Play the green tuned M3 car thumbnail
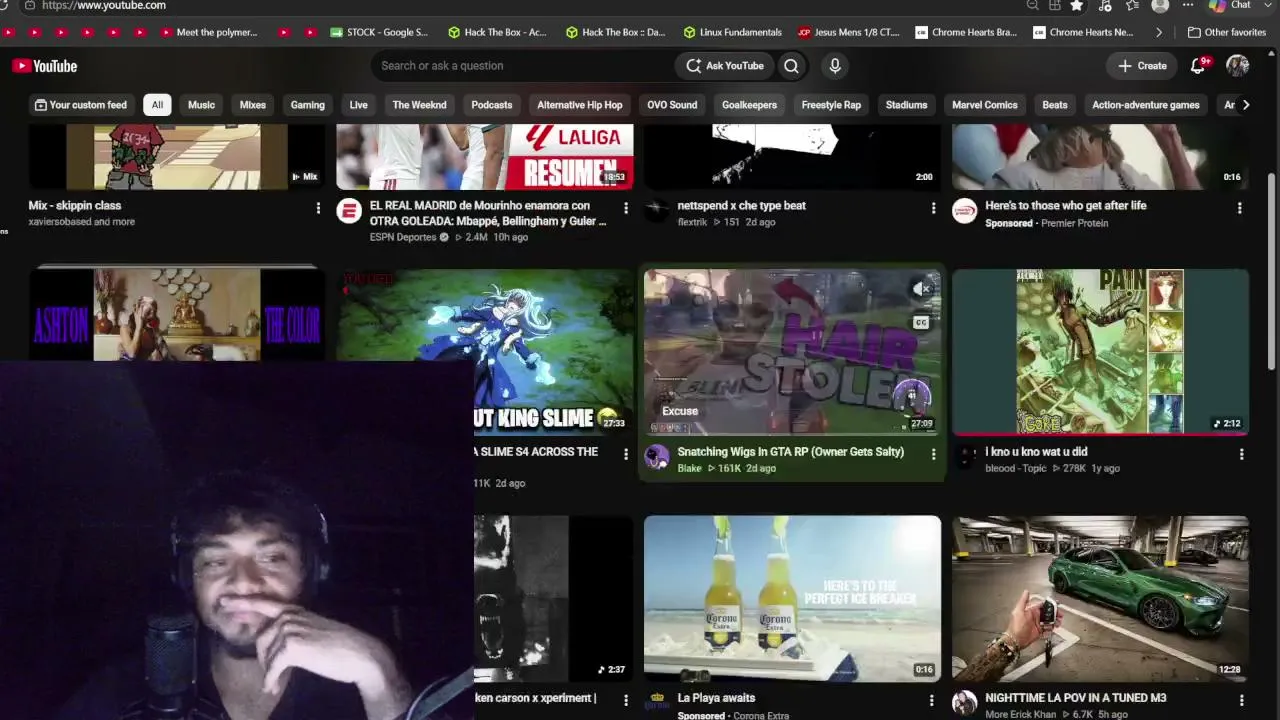This screenshot has height=720, width=1280. [x=1100, y=598]
